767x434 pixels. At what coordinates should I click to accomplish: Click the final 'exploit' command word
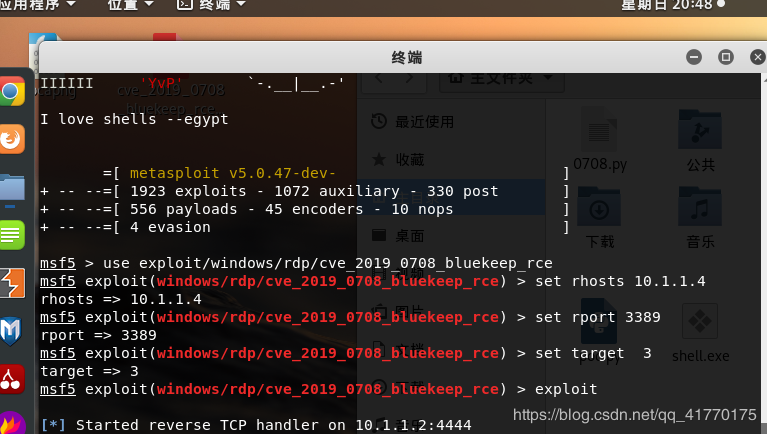(566, 389)
